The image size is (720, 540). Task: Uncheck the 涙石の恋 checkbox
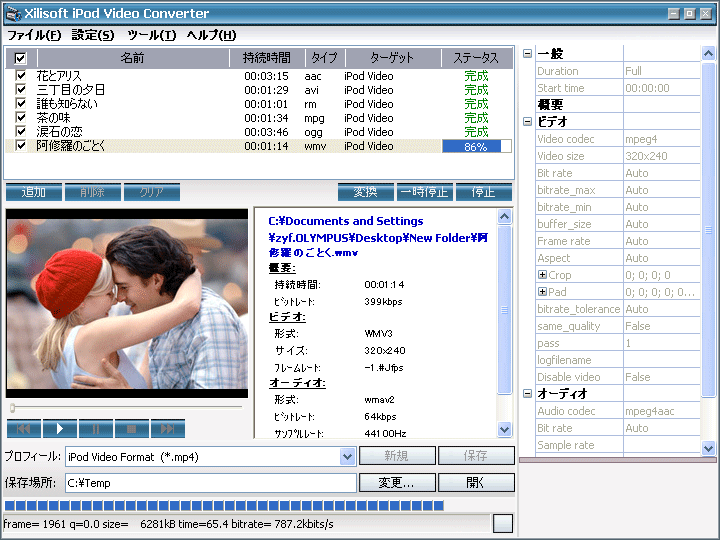click(x=21, y=131)
